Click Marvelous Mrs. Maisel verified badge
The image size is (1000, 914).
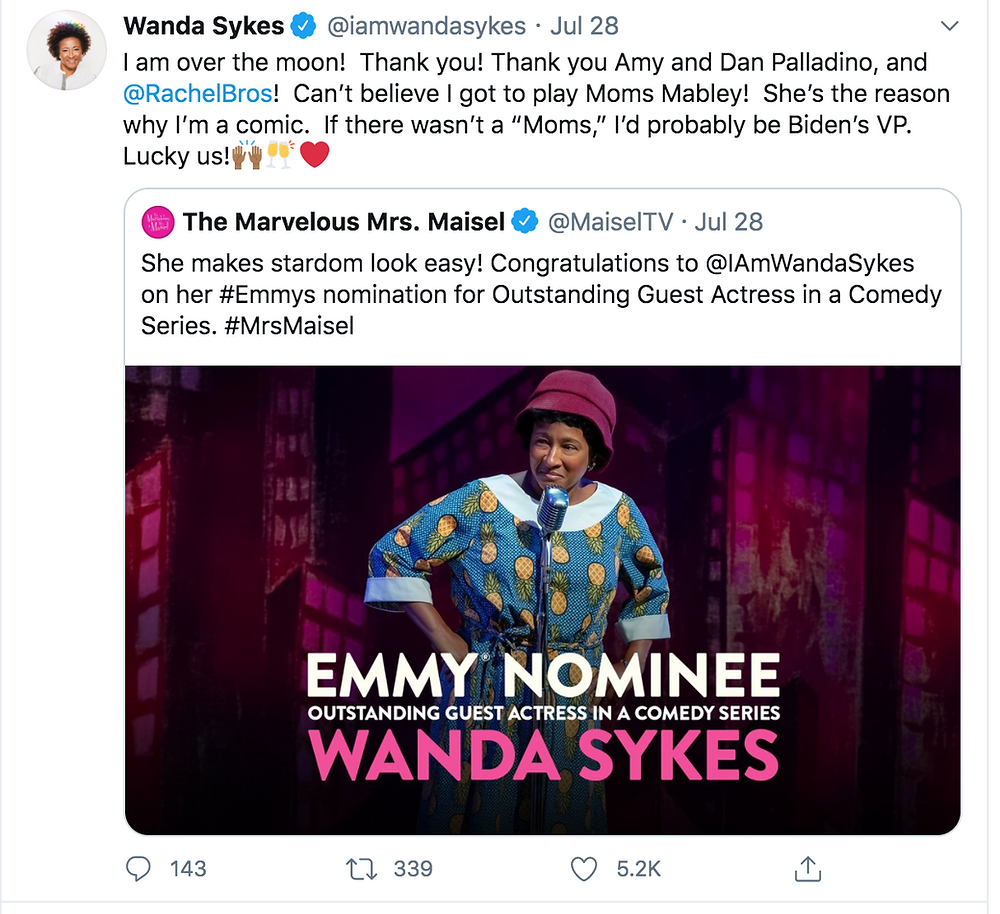point(526,222)
